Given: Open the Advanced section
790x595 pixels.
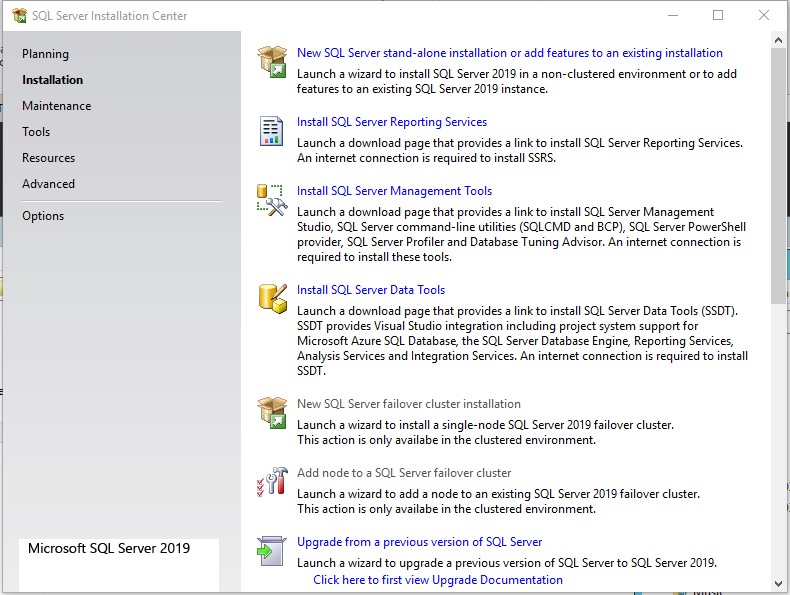Looking at the screenshot, I should click(48, 184).
